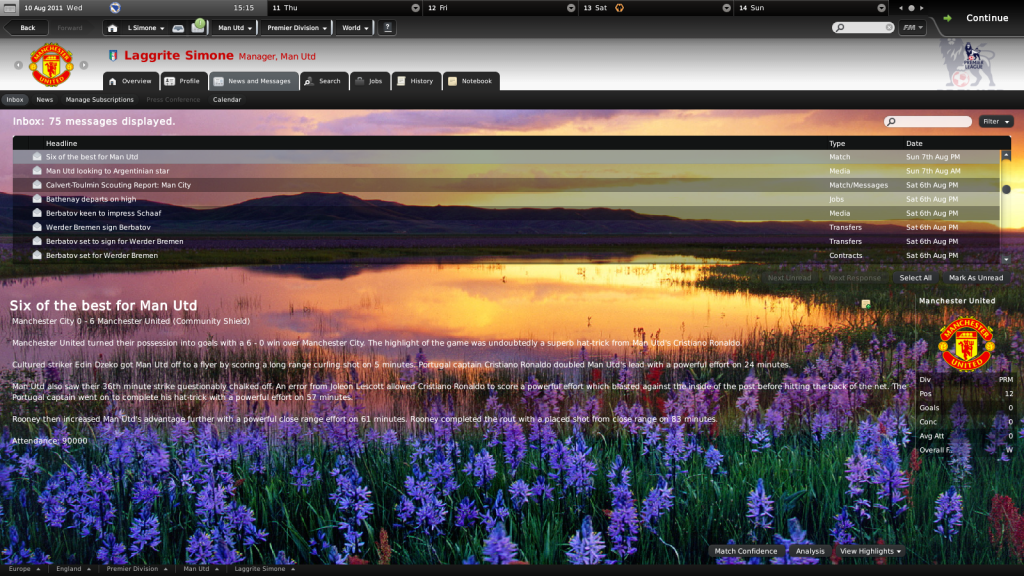The image size is (1024, 576).
Task: Click the club badge on the Wednesday calendar
Action: pyautogui.click(x=115, y=8)
